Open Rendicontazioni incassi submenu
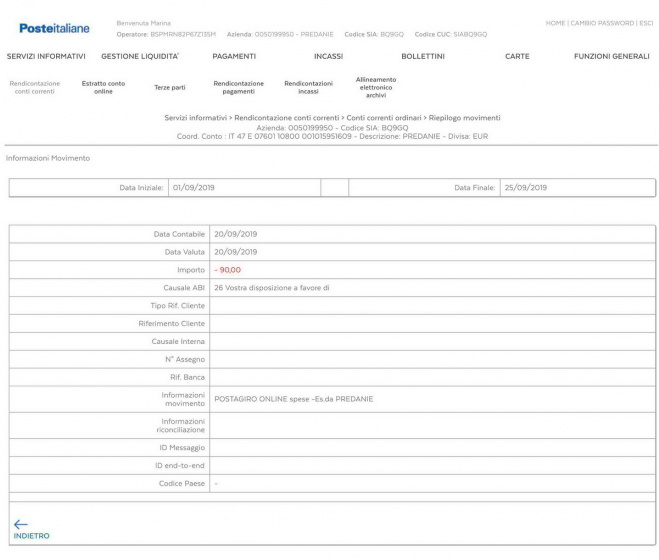Image resolution: width=659 pixels, height=560 pixels. [308, 88]
